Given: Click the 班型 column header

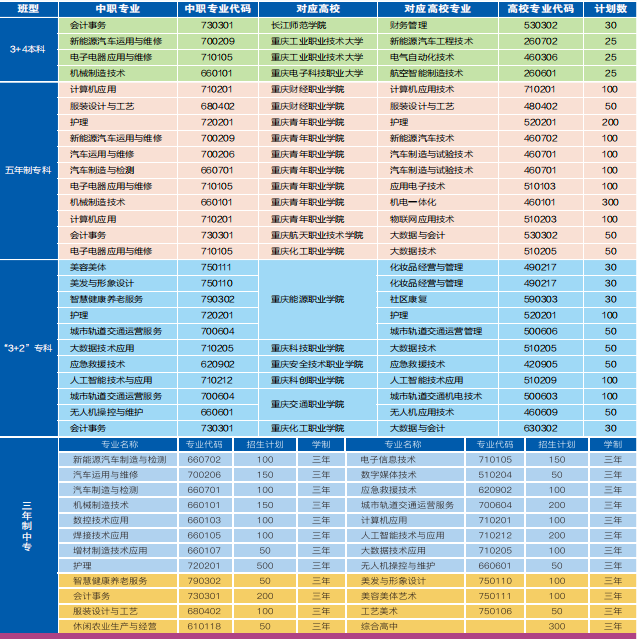Looking at the screenshot, I should coord(29,8).
